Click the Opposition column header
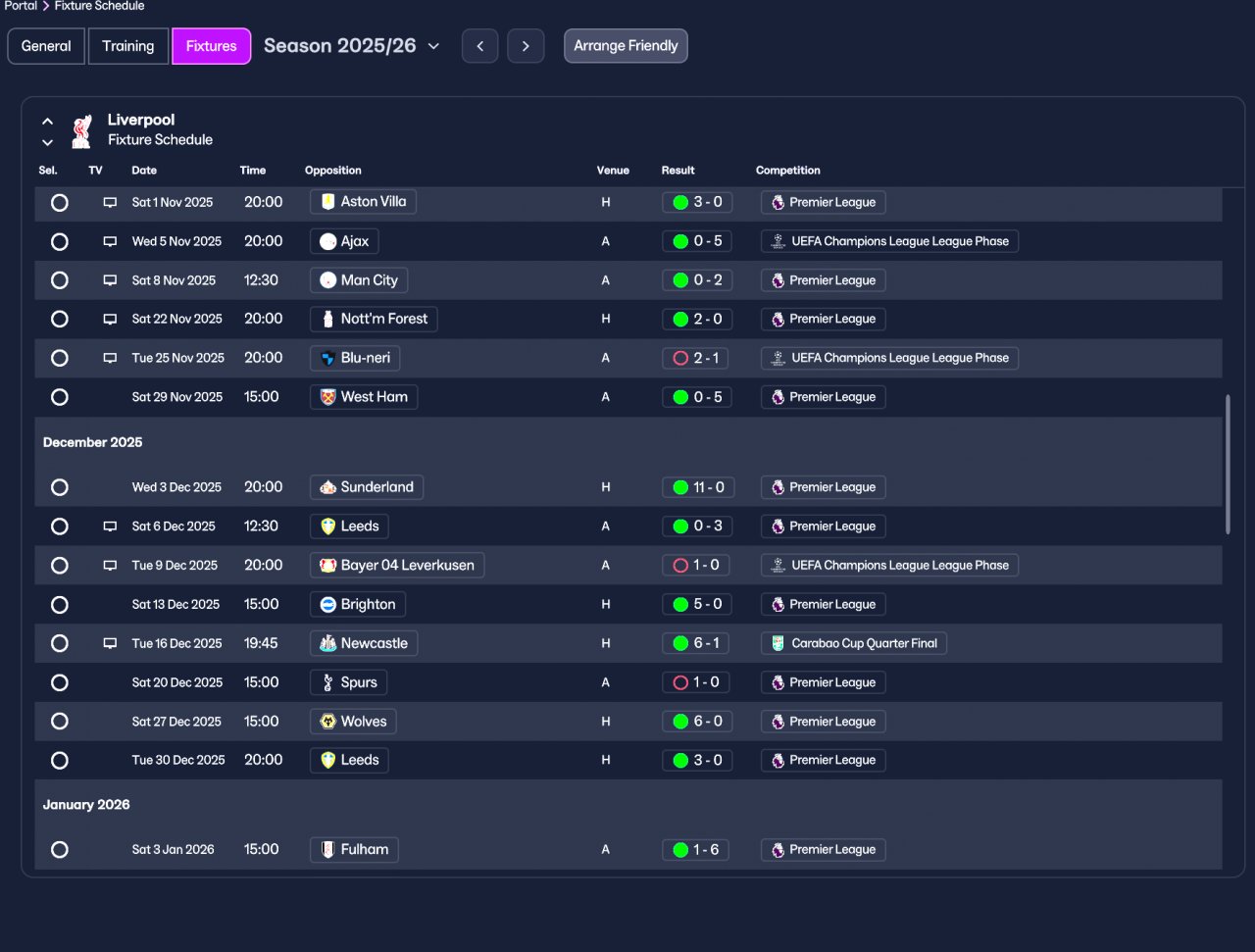Viewport: 1255px width, 952px height. [333, 171]
